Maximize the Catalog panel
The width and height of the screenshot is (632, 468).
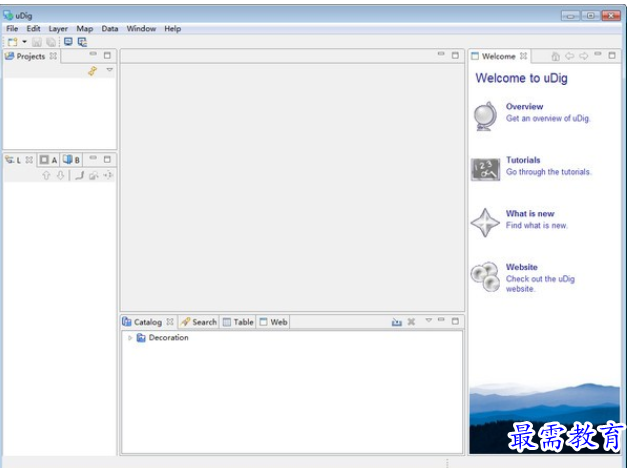[455, 321]
